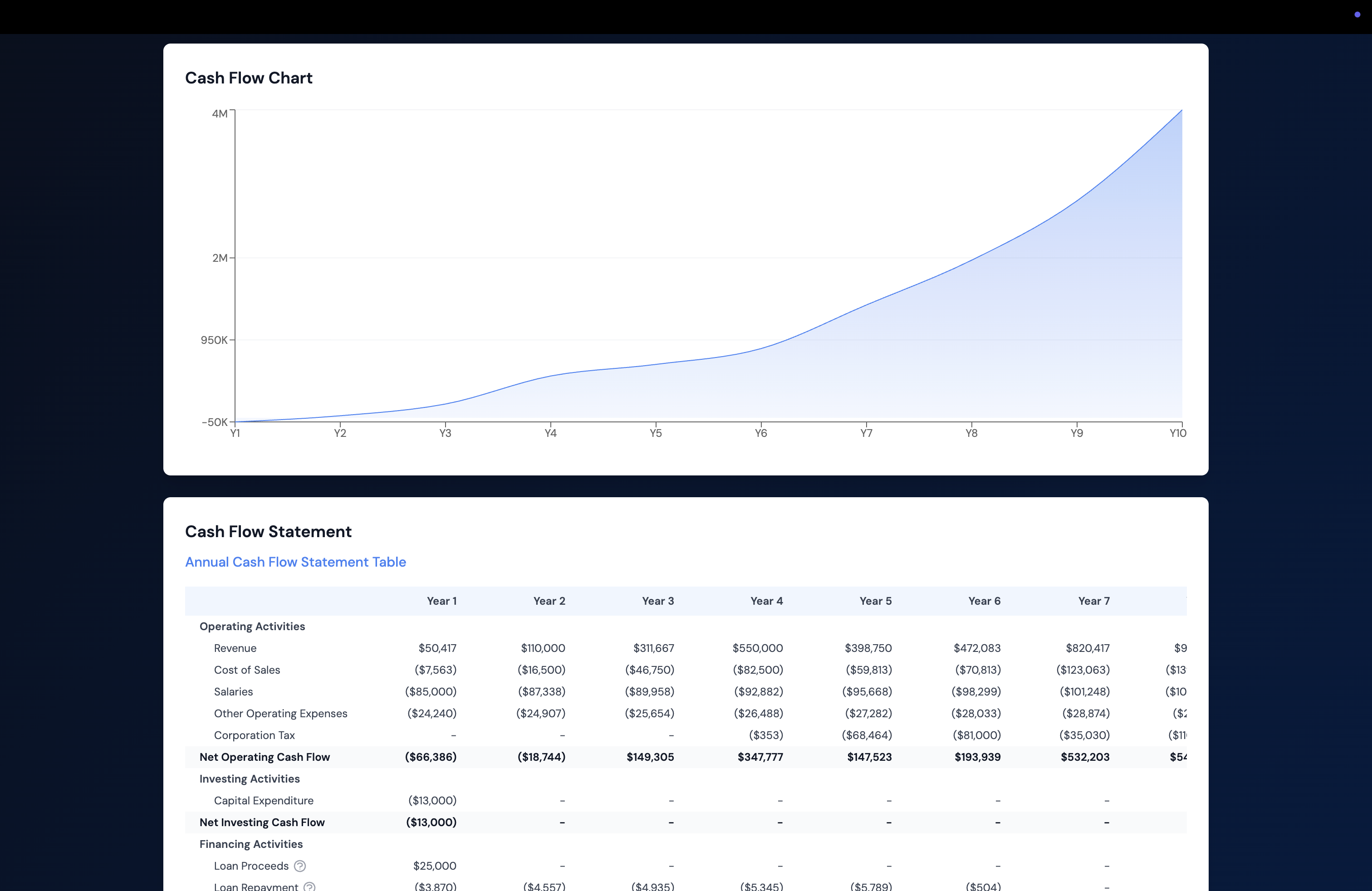Click the Operating Activities section heading
The height and width of the screenshot is (891, 1372).
[x=252, y=627]
